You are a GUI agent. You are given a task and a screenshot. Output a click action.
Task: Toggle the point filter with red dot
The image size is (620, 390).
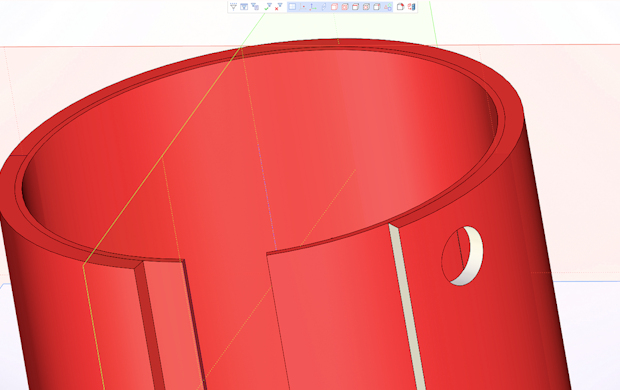pos(302,7)
